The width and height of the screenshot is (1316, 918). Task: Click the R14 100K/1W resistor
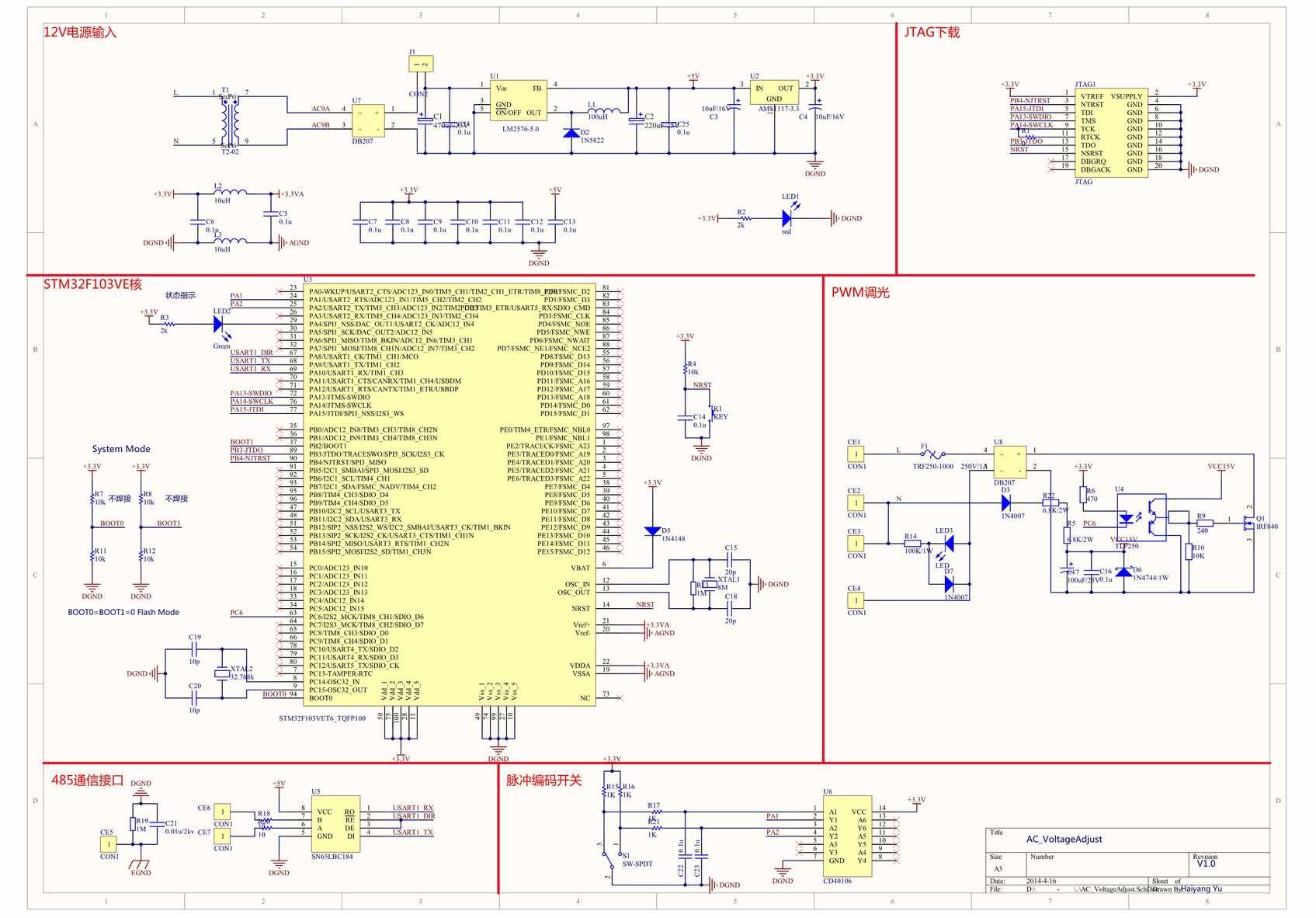pos(912,544)
